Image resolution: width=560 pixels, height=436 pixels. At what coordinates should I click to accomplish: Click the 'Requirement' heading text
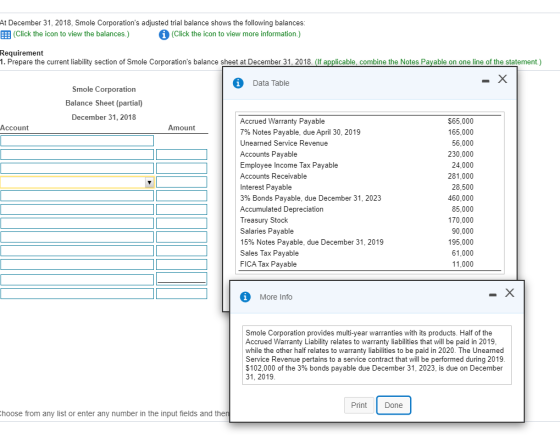[x=21, y=53]
